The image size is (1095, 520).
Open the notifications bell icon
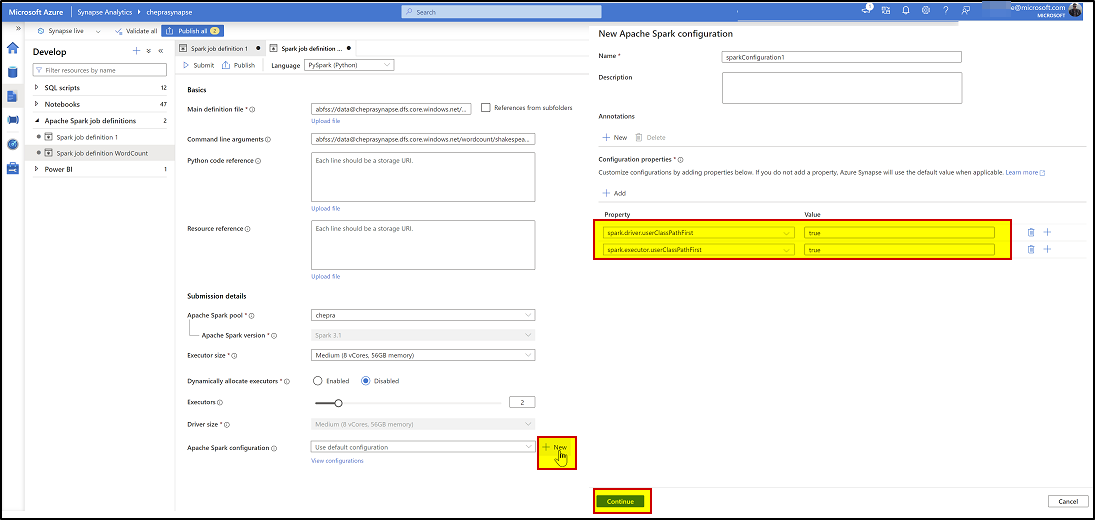[x=906, y=10]
